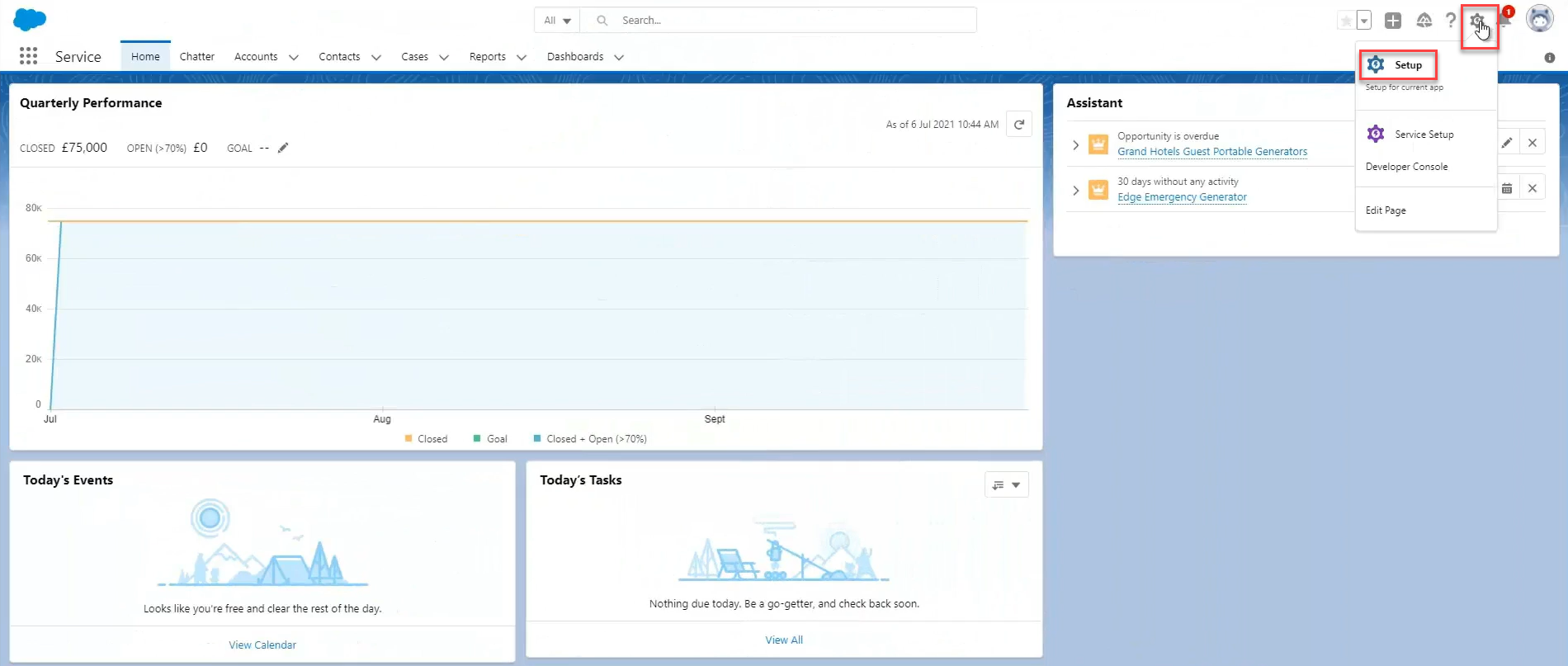Open the Reports tab
This screenshot has width=1568, height=666.
[x=488, y=56]
